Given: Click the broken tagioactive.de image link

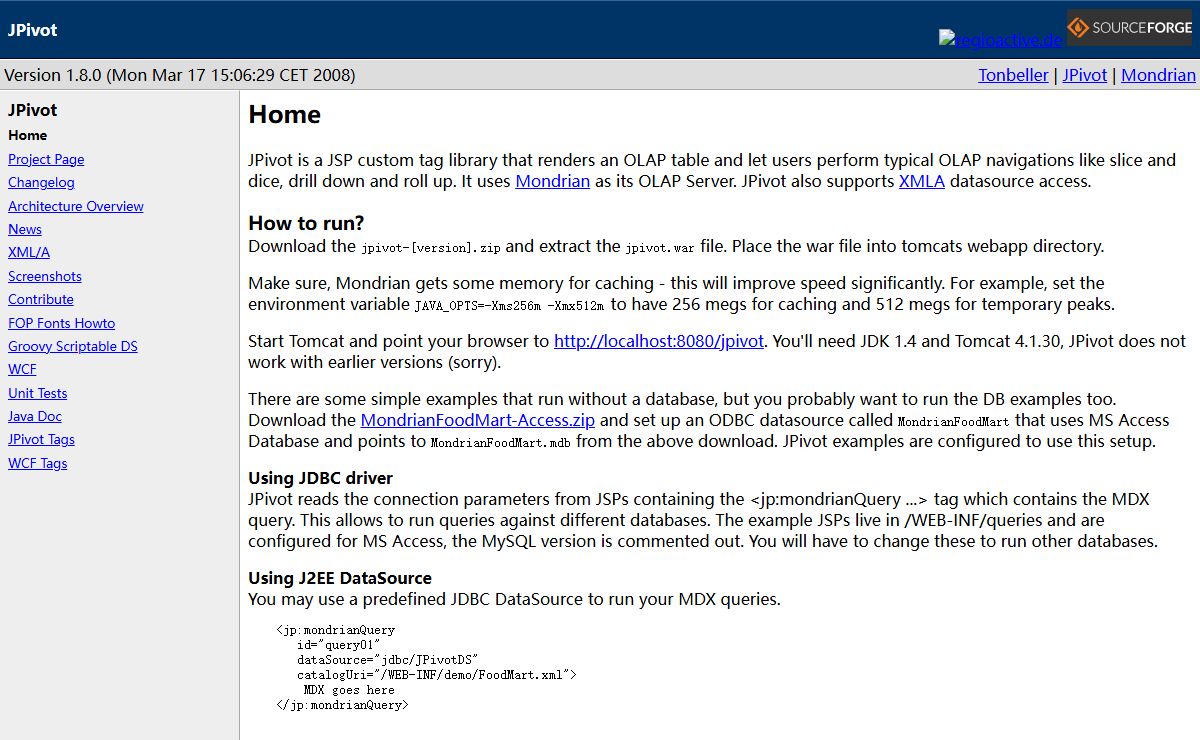Looking at the screenshot, I should 1000,40.
